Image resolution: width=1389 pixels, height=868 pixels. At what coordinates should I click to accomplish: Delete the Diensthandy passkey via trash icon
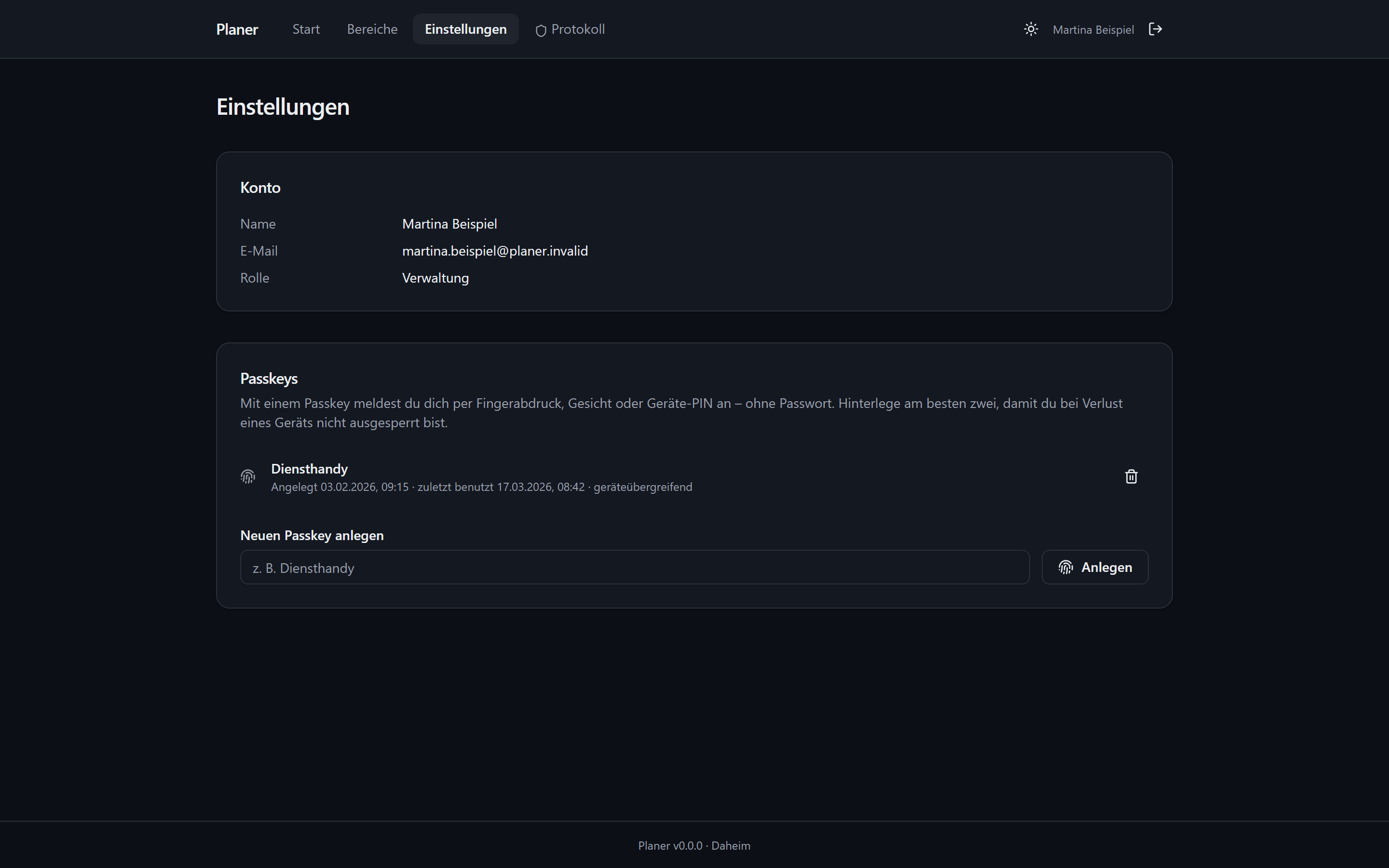(x=1131, y=476)
